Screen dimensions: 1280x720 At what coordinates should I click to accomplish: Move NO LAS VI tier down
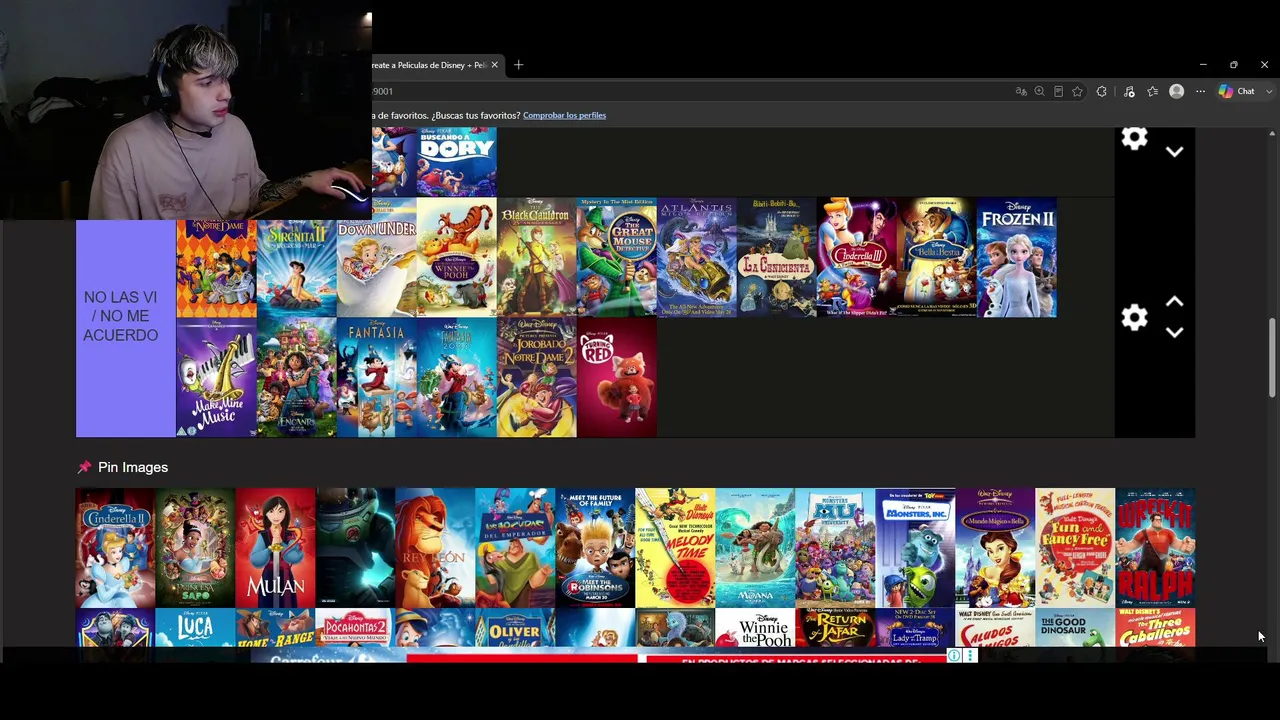(1175, 332)
